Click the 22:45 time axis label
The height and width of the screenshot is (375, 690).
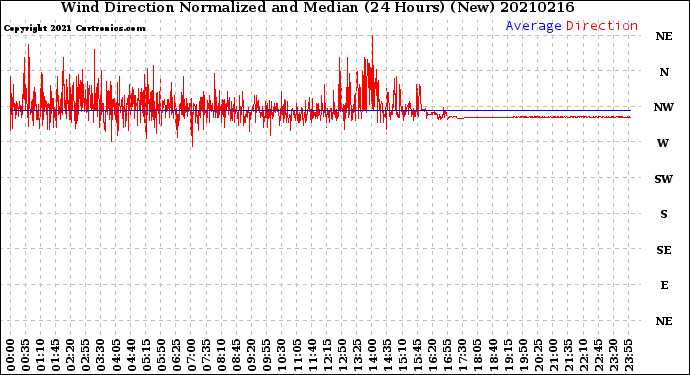click(598, 355)
